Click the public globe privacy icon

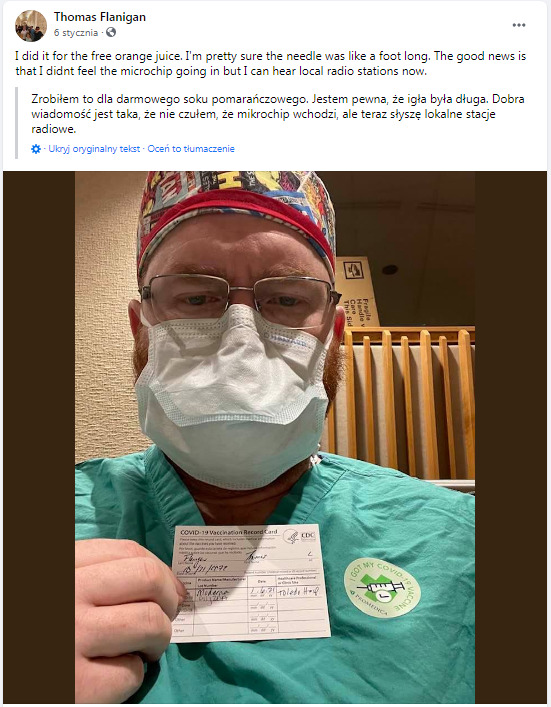click(x=111, y=32)
